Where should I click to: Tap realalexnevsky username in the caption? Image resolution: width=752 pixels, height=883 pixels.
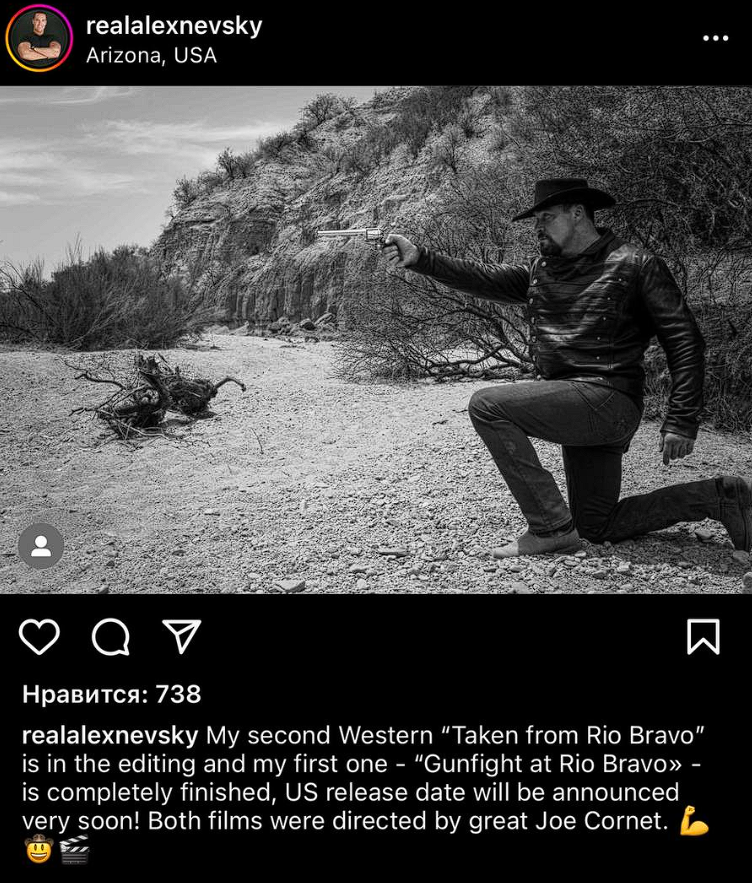click(110, 735)
